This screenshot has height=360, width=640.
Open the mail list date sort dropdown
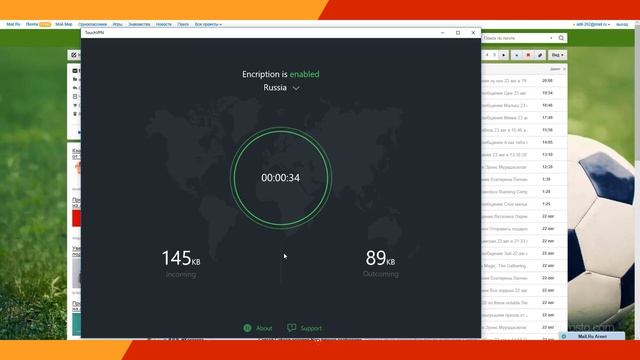[558, 69]
